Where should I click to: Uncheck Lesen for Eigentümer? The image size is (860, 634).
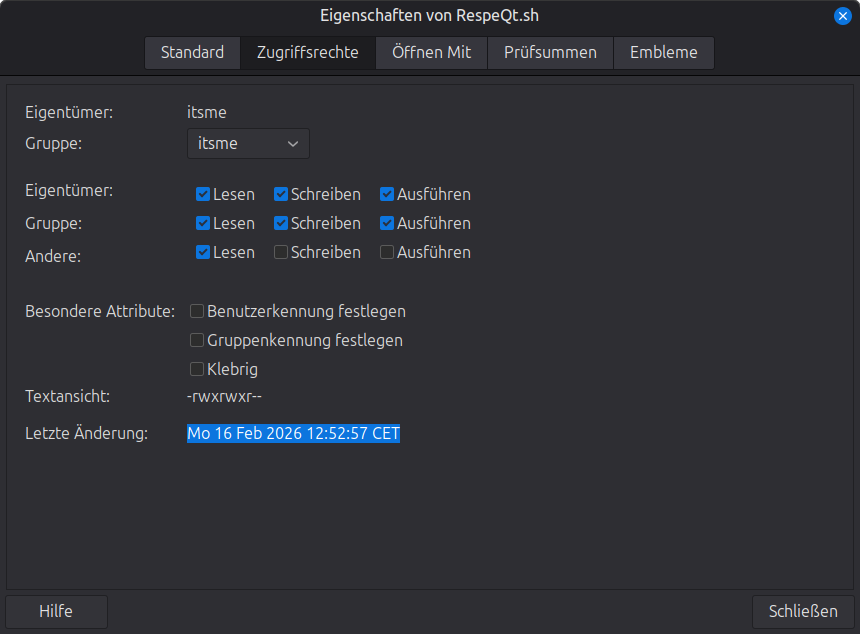point(203,195)
